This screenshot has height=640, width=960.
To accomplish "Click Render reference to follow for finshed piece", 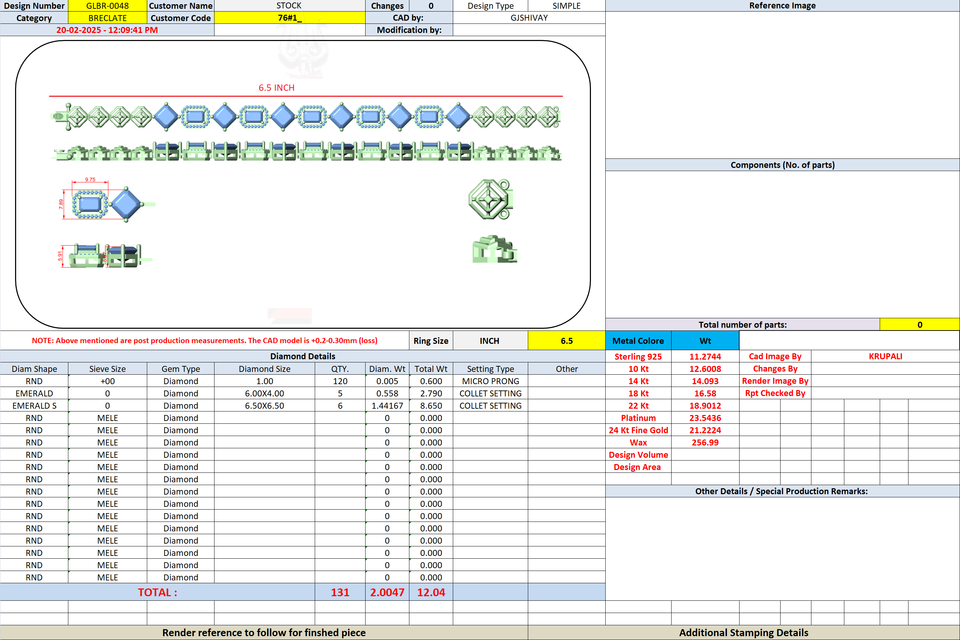I will [x=264, y=633].
